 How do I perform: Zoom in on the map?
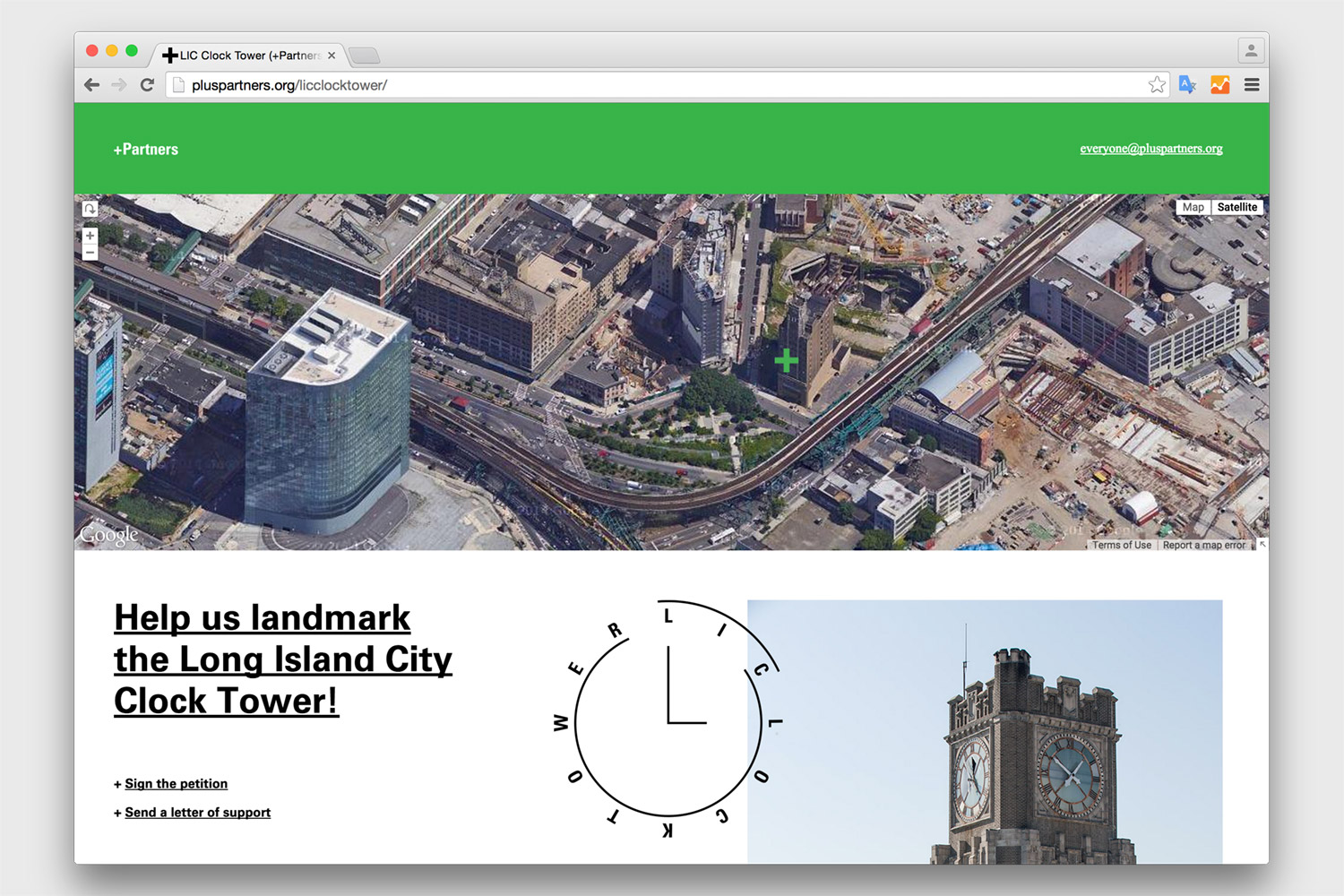click(x=90, y=236)
